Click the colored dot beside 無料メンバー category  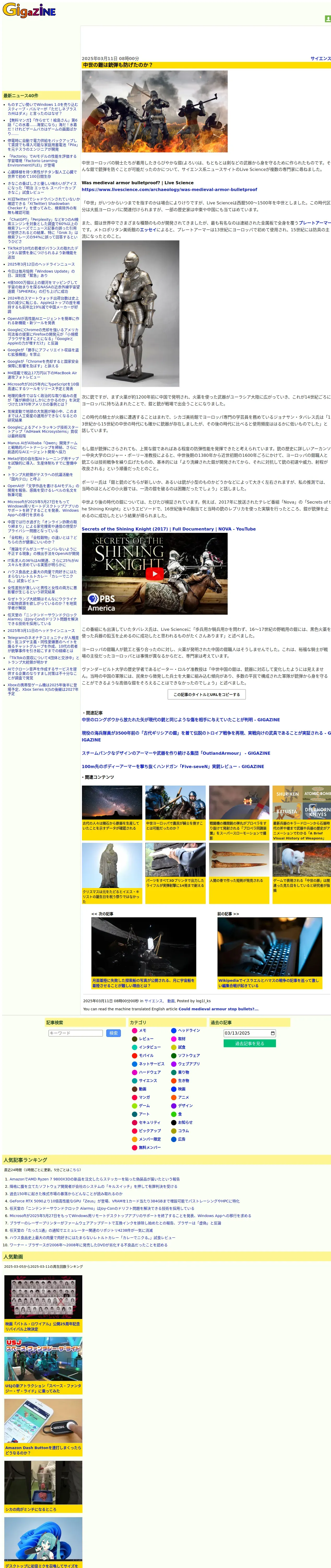(x=134, y=1148)
